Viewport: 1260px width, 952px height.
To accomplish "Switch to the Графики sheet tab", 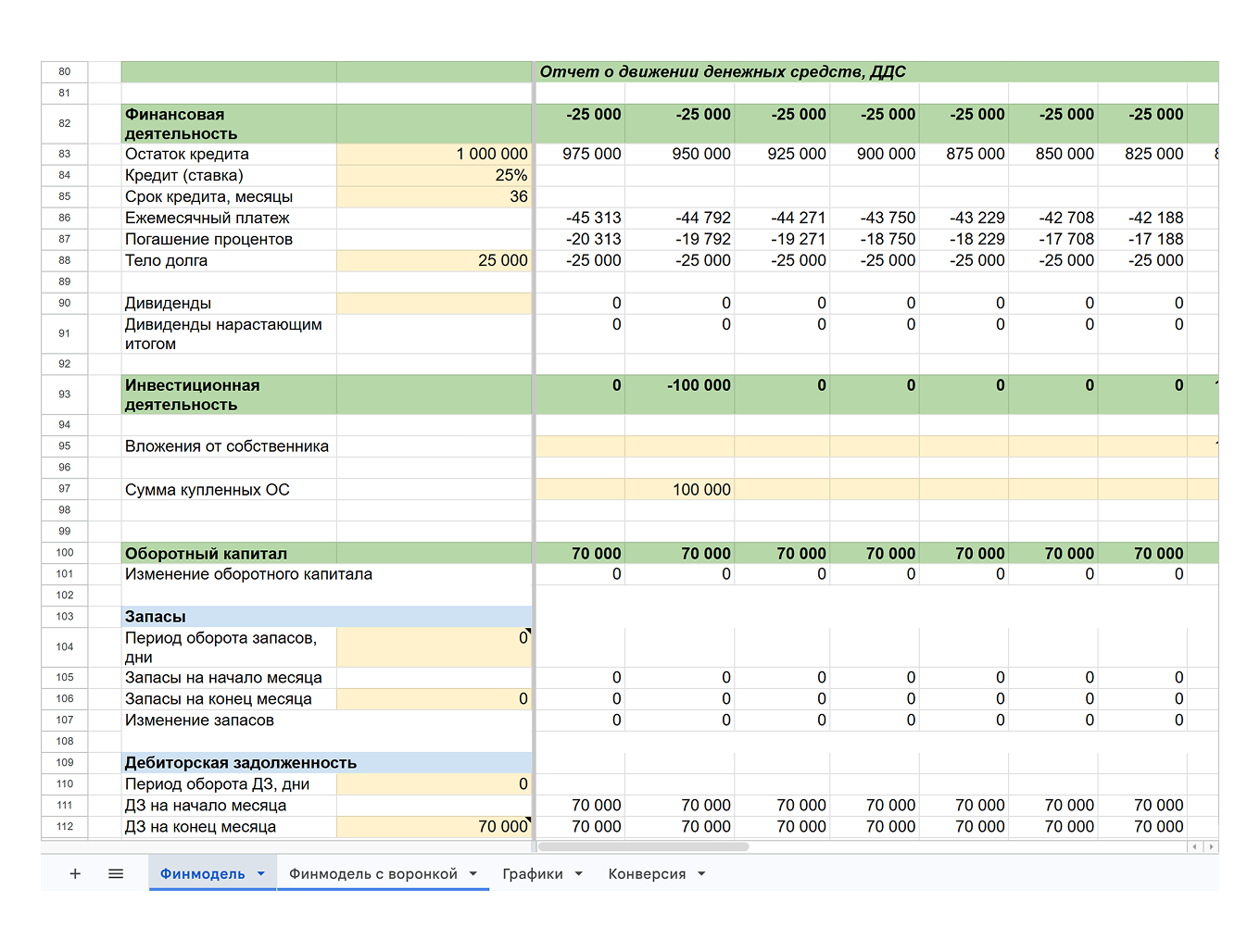I will click(533, 873).
